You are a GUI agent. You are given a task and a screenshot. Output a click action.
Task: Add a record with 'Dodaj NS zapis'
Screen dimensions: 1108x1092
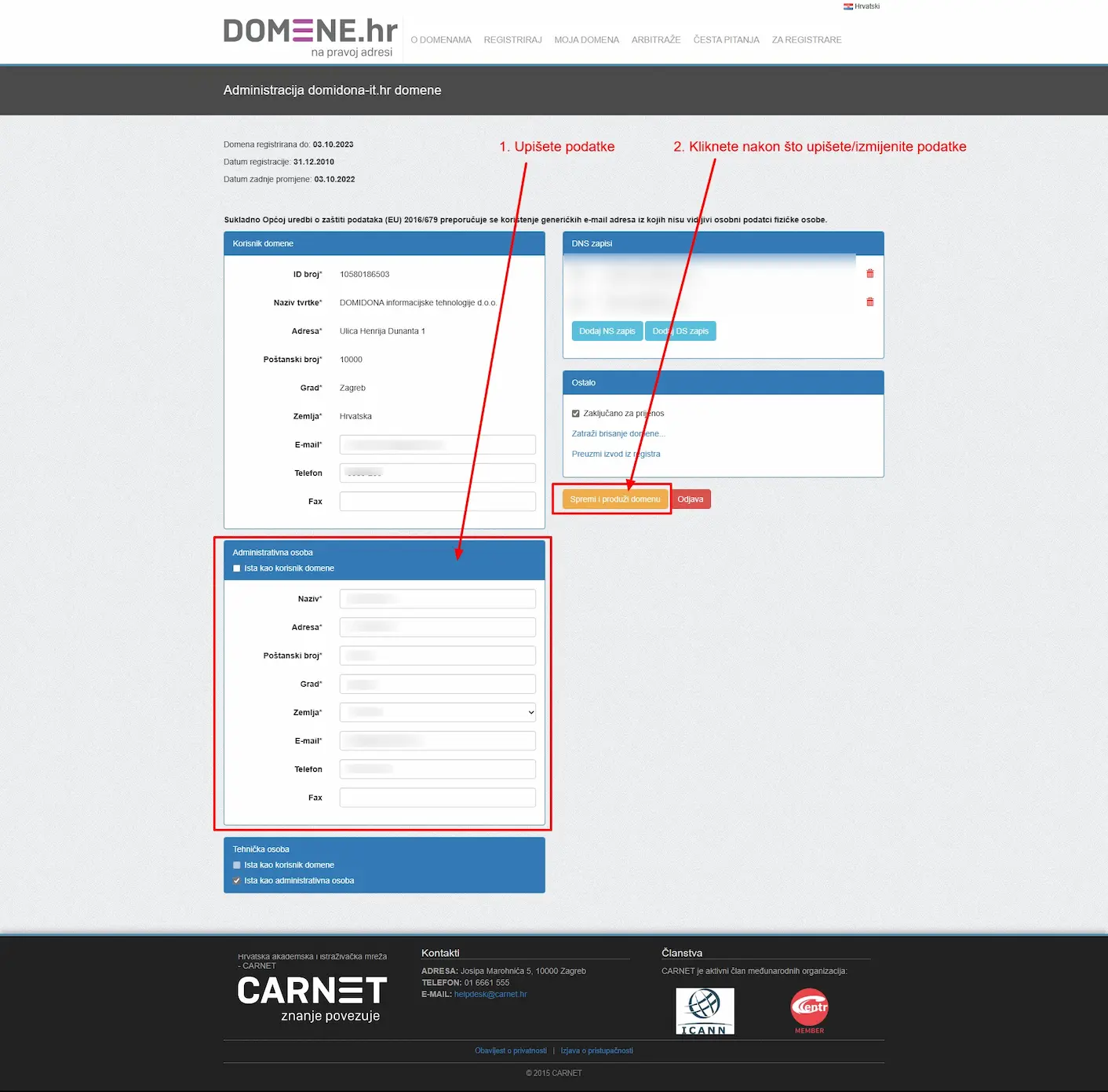click(607, 331)
